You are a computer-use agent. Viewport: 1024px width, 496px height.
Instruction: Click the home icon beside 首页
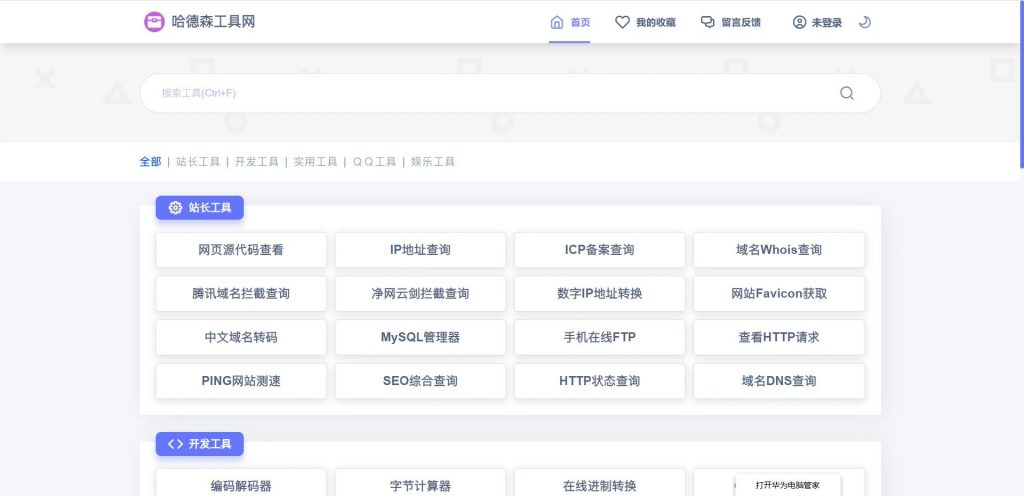click(x=557, y=22)
